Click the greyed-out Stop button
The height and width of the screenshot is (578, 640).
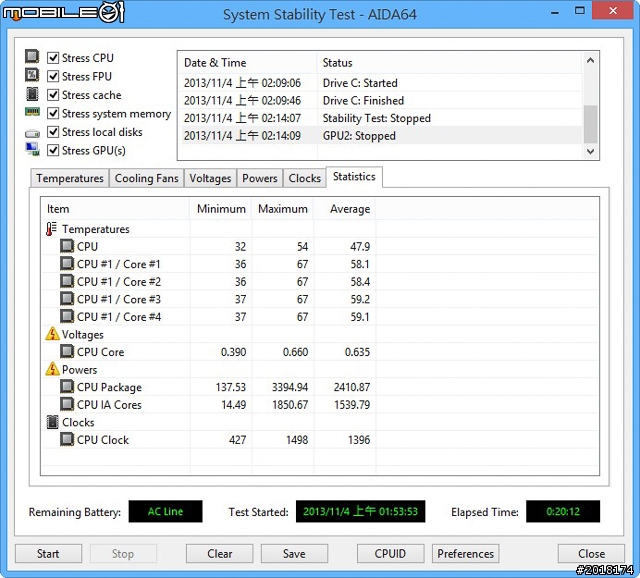tap(123, 554)
